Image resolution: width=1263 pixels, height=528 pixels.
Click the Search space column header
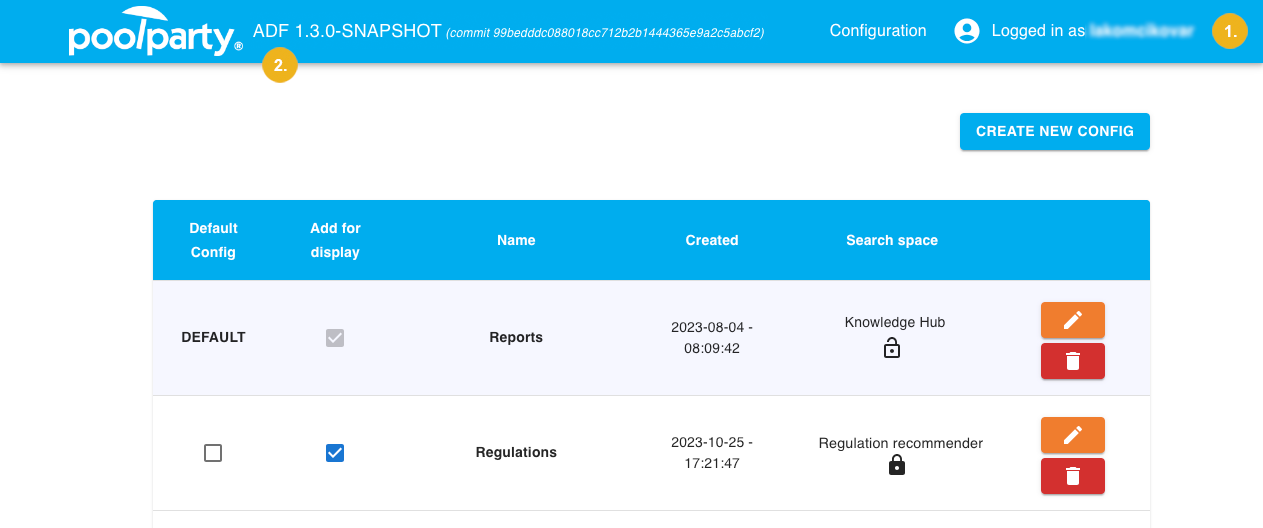click(891, 240)
